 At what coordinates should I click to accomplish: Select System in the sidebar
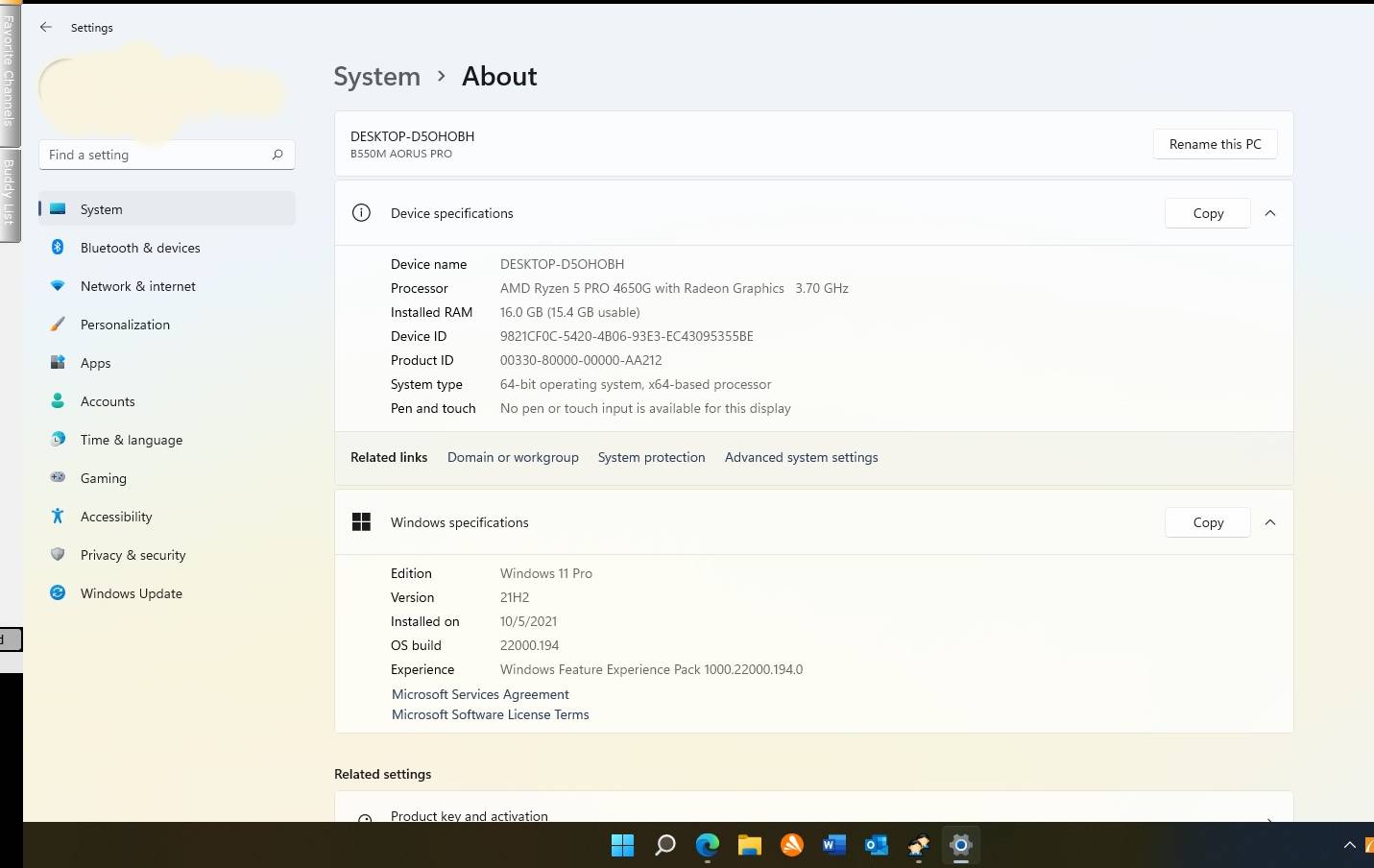pyautogui.click(x=167, y=208)
